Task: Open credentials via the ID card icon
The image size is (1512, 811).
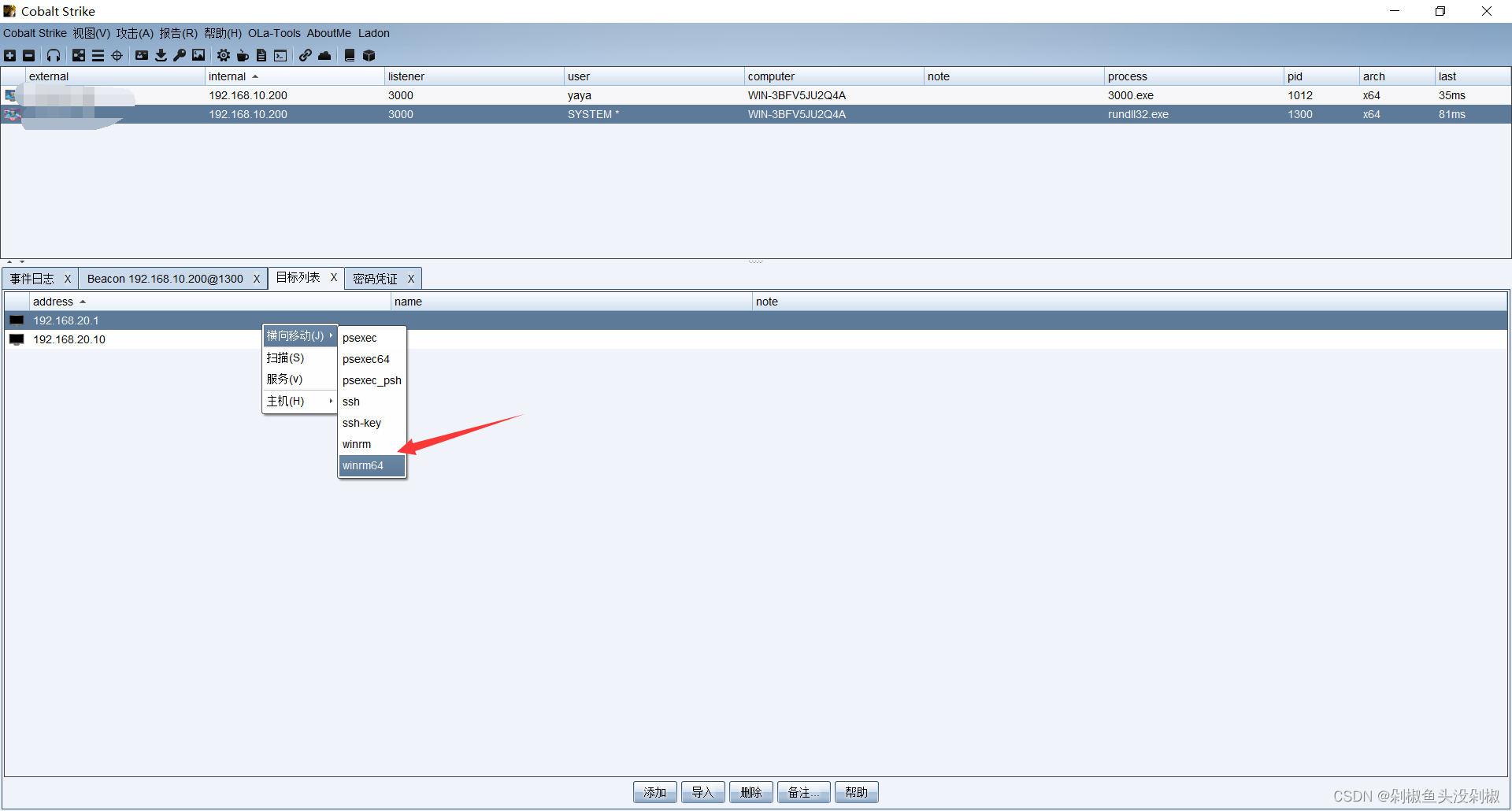Action: 142,55
